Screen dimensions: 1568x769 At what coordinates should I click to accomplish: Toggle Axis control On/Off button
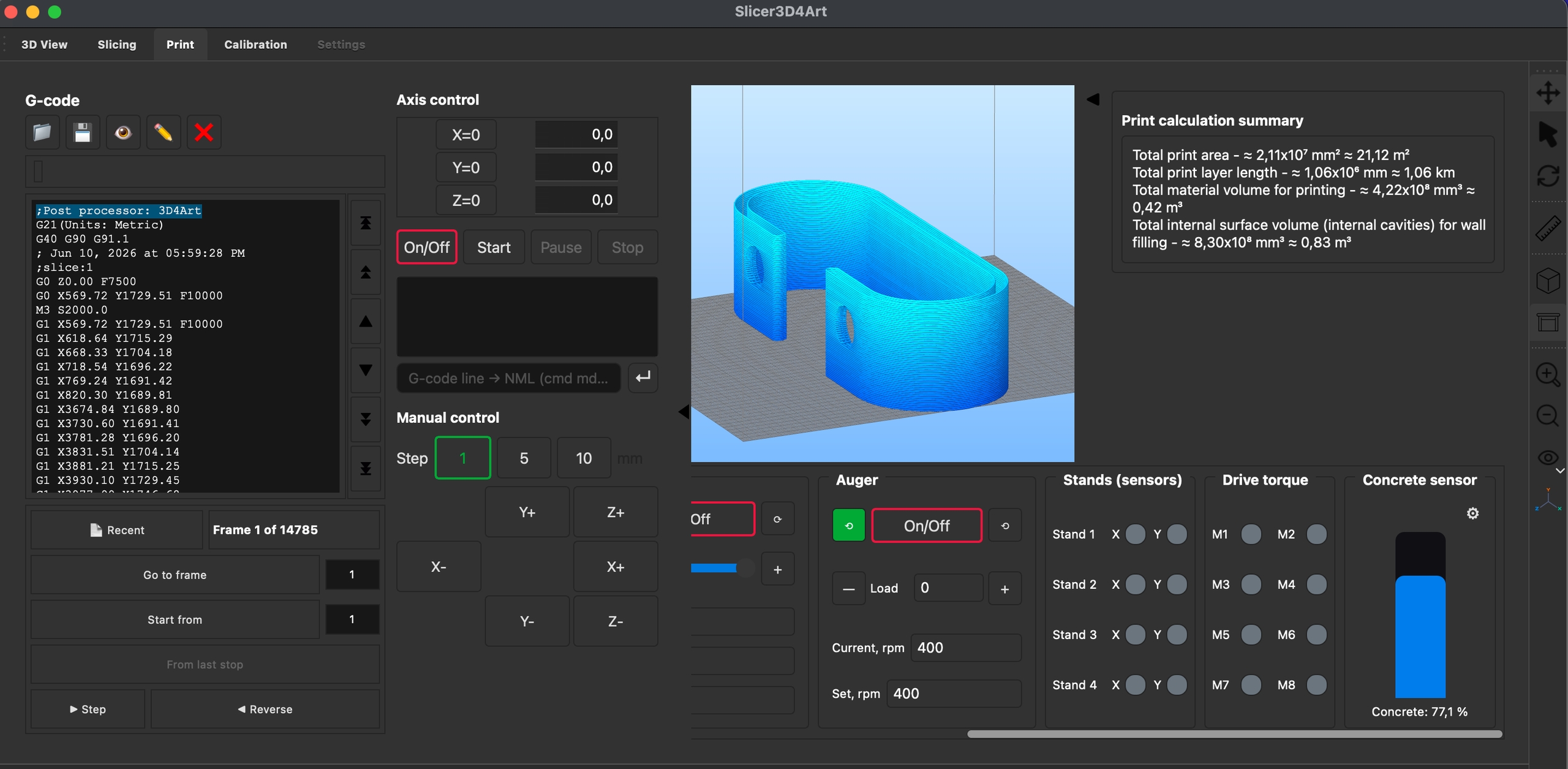(427, 248)
